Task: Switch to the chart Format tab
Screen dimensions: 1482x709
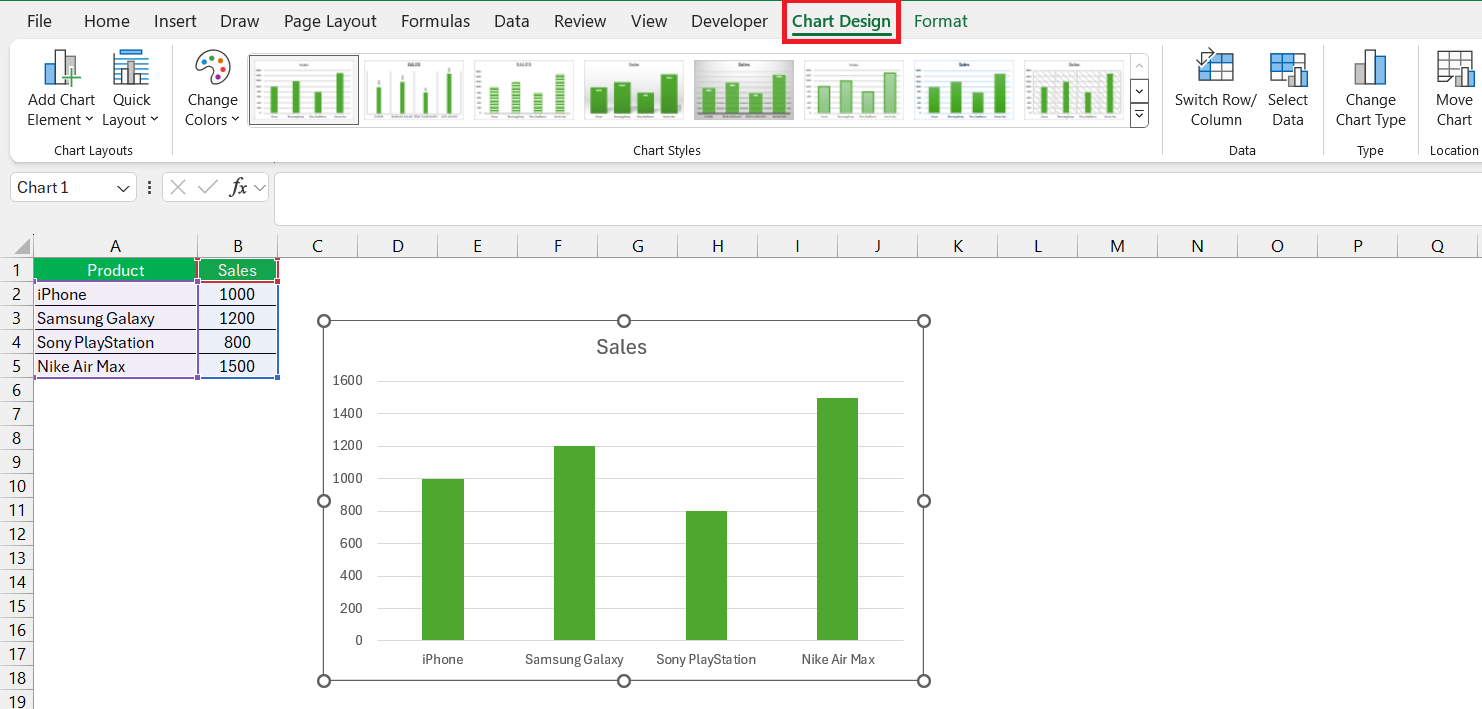Action: pos(941,21)
